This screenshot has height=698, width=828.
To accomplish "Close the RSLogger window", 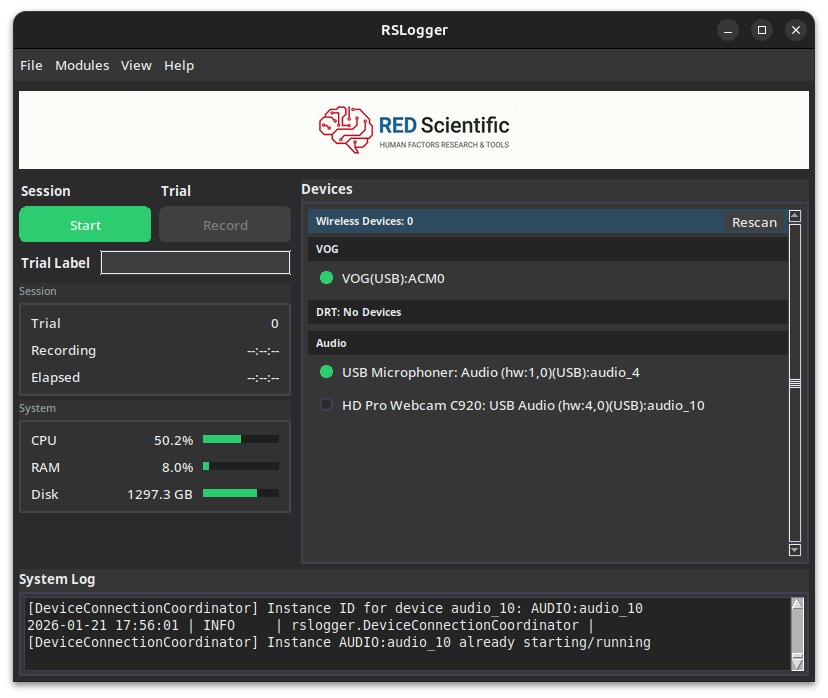I will (x=796, y=30).
